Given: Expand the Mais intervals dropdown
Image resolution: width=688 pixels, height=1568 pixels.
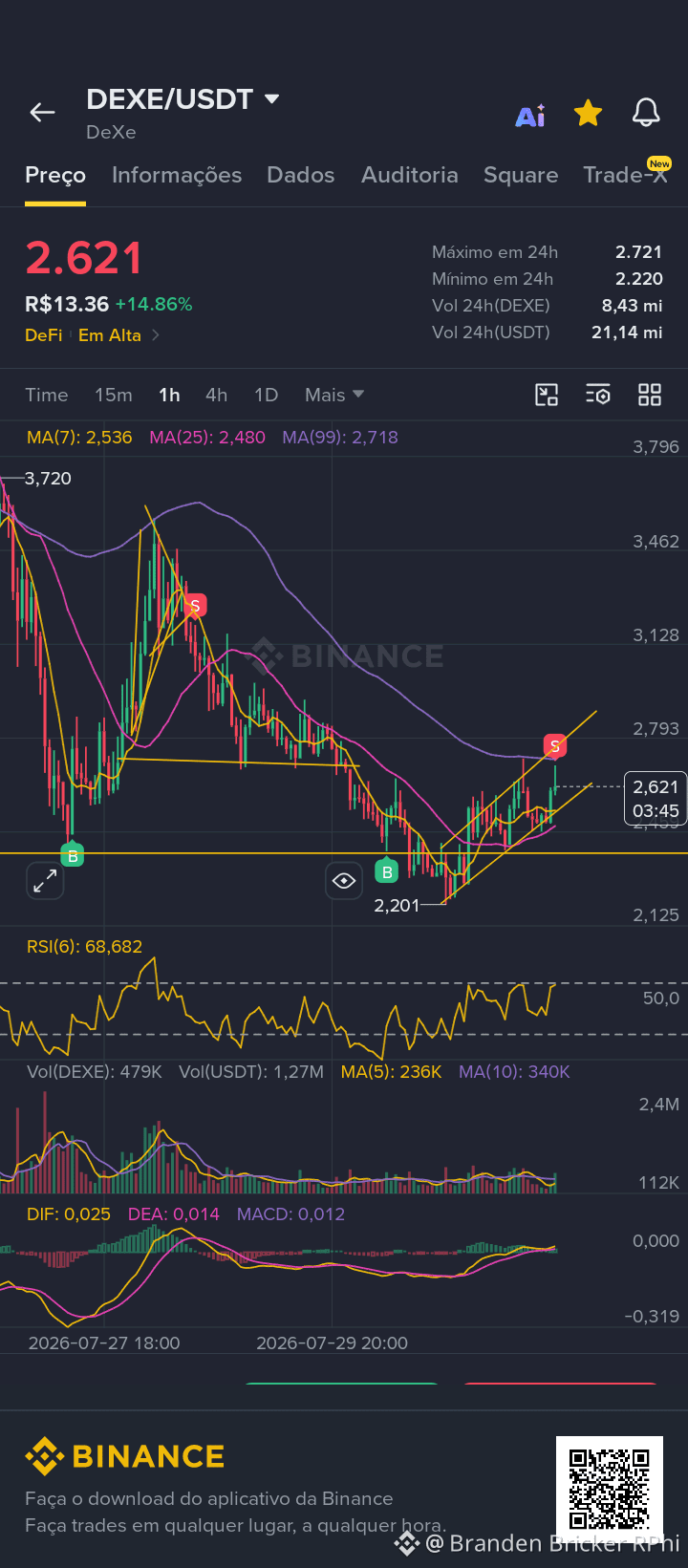Looking at the screenshot, I should (334, 395).
